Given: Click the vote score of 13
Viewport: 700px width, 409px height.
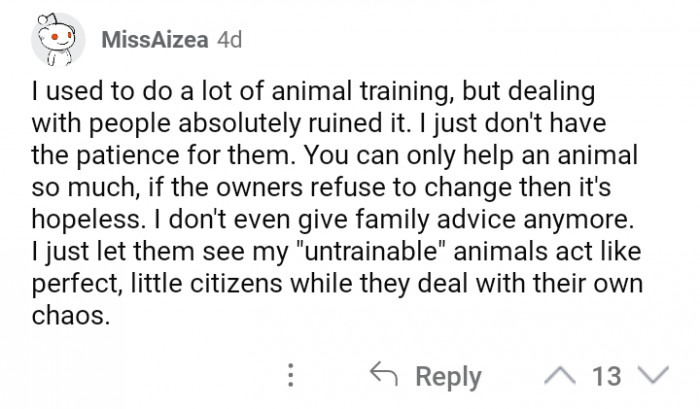Looking at the screenshot, I should pyautogui.click(x=607, y=376).
